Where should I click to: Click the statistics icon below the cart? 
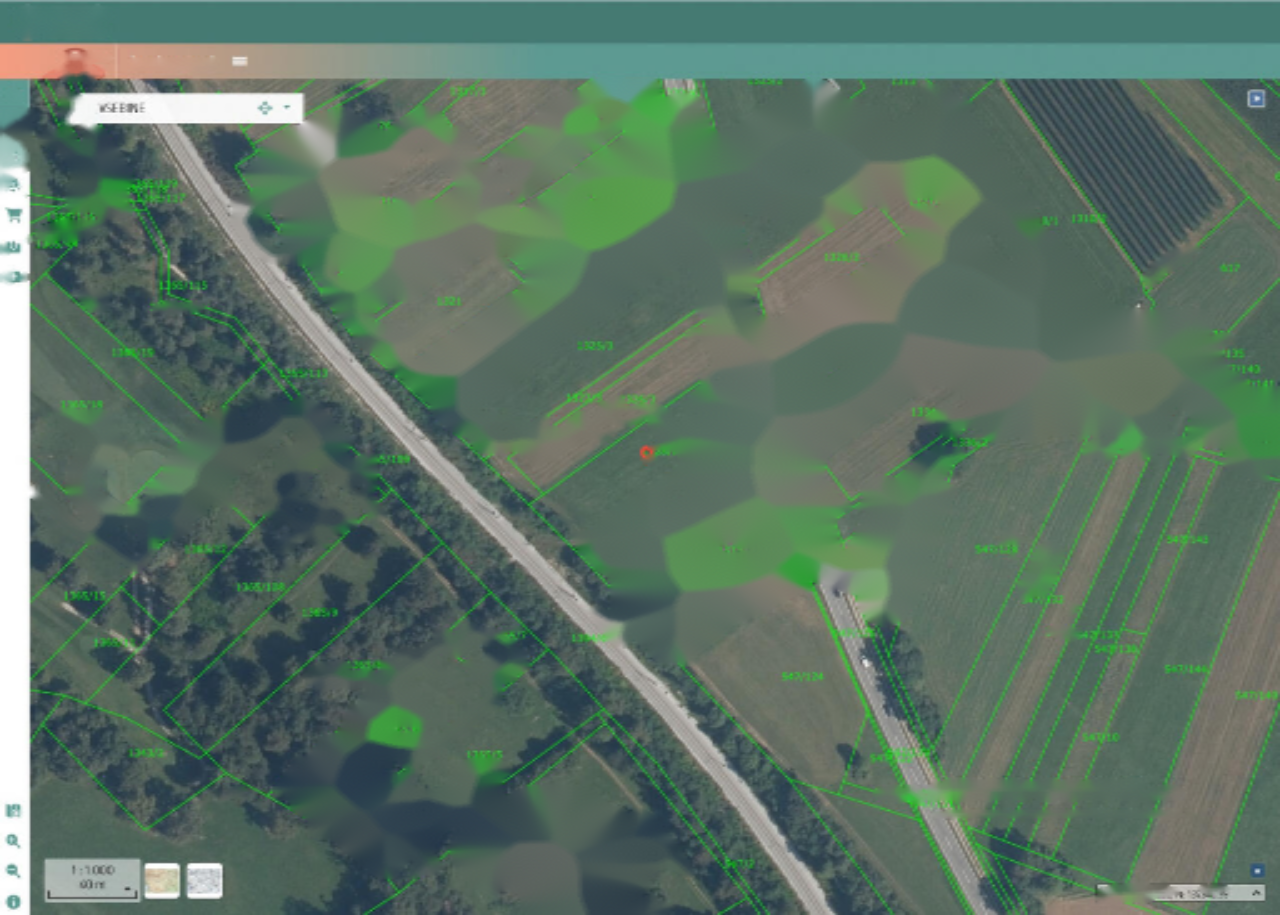click(x=14, y=246)
